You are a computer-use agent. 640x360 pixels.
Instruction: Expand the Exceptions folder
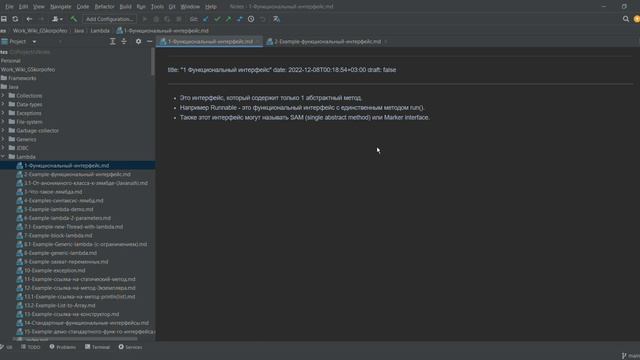click(3, 113)
